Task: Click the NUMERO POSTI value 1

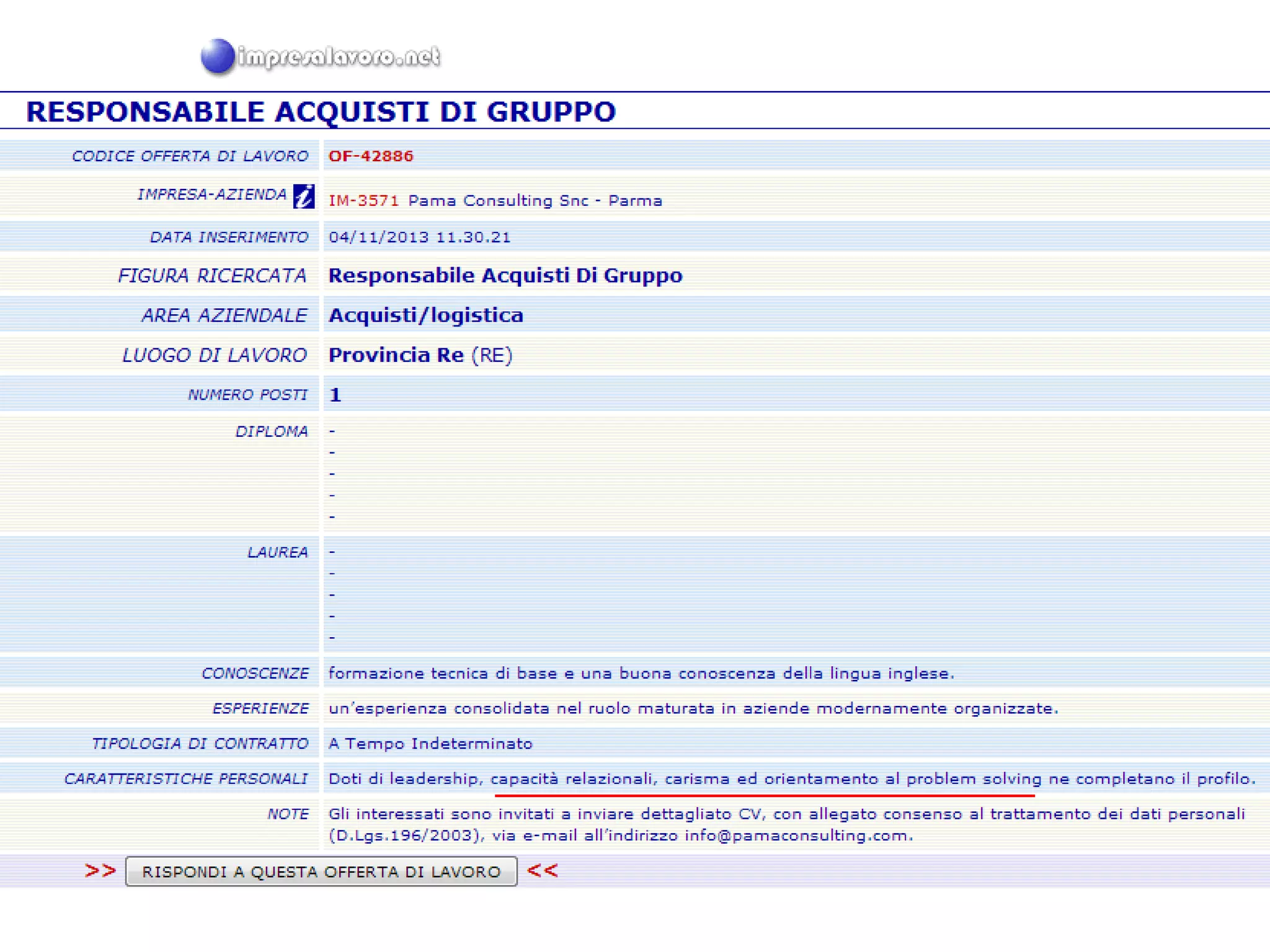Action: coord(335,395)
